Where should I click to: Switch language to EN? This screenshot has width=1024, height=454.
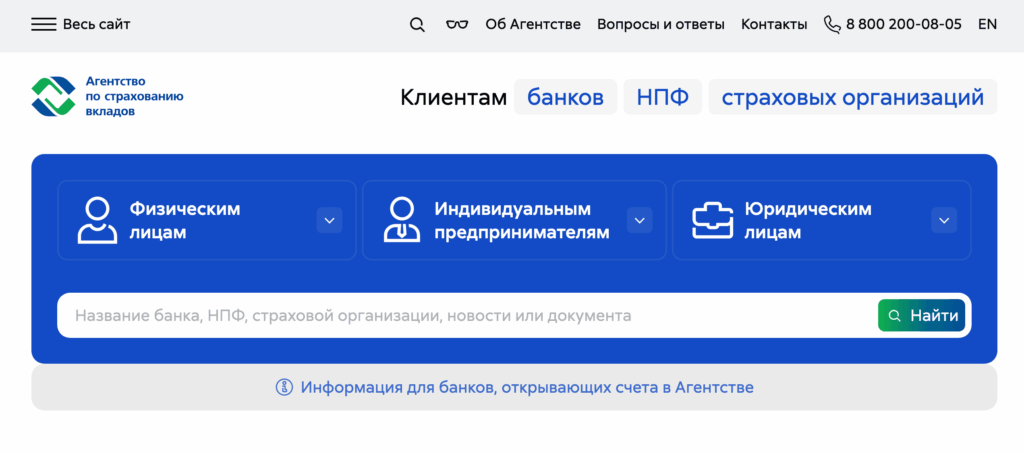click(x=987, y=25)
